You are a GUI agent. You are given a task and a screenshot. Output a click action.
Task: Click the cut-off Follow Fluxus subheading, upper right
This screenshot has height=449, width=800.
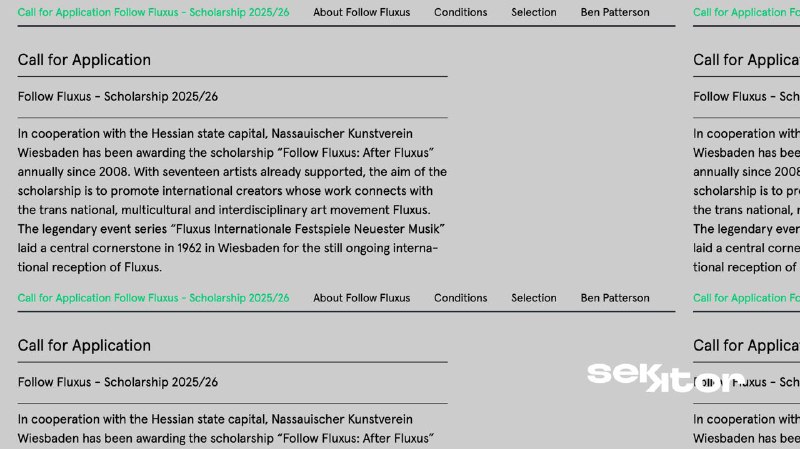click(745, 97)
